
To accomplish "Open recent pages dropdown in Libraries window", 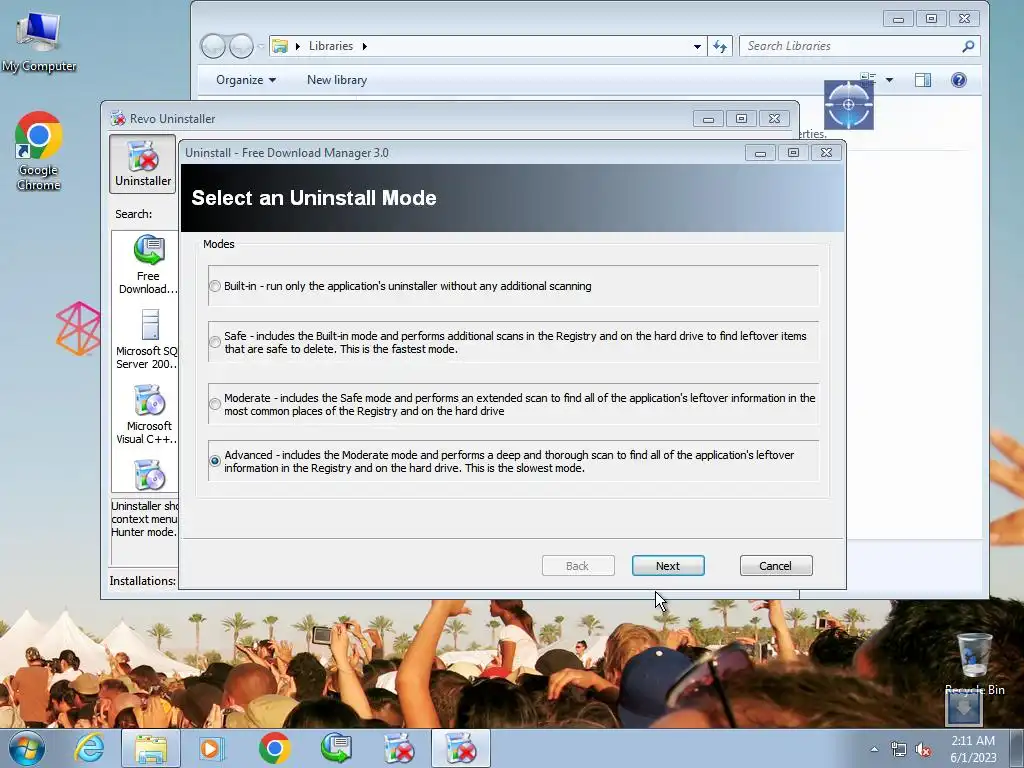I will (261, 46).
